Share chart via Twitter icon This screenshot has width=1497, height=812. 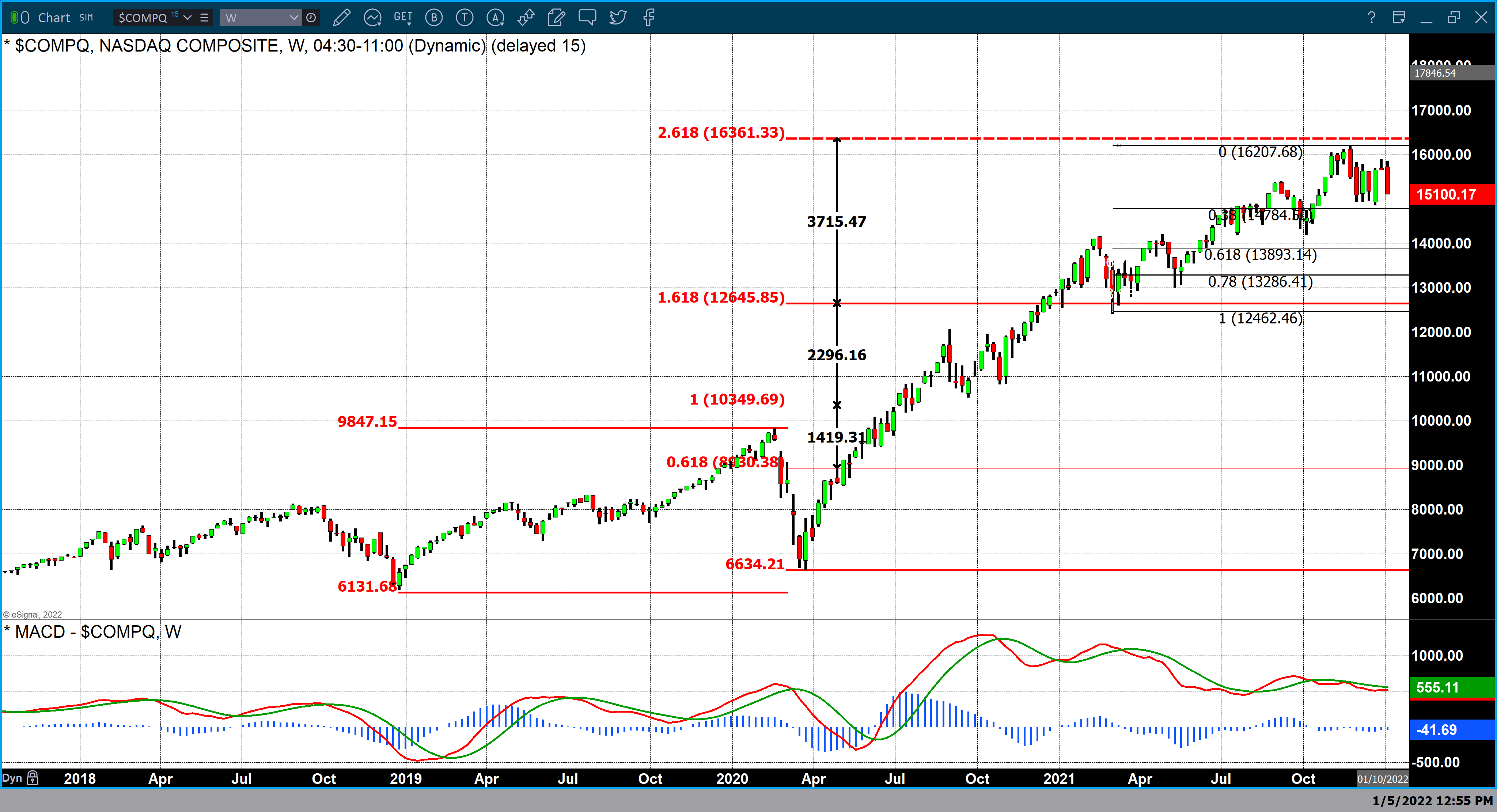(x=618, y=18)
